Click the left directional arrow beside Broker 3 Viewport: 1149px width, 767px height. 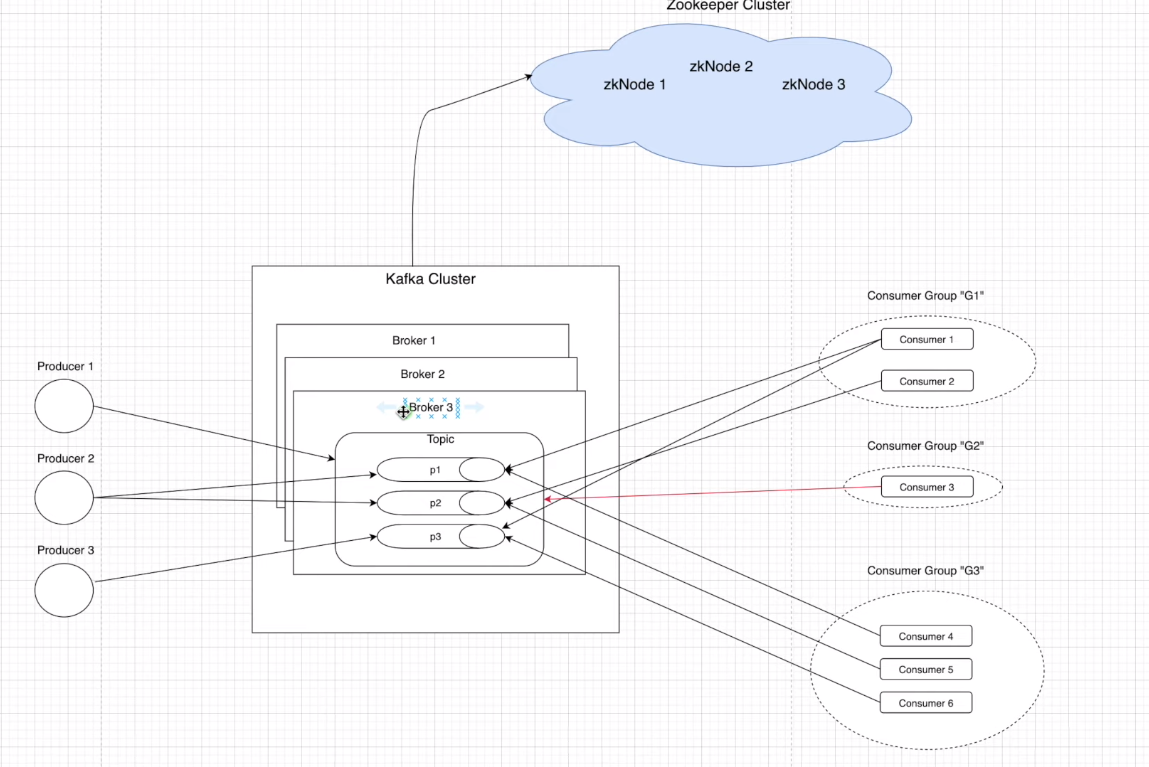384,407
